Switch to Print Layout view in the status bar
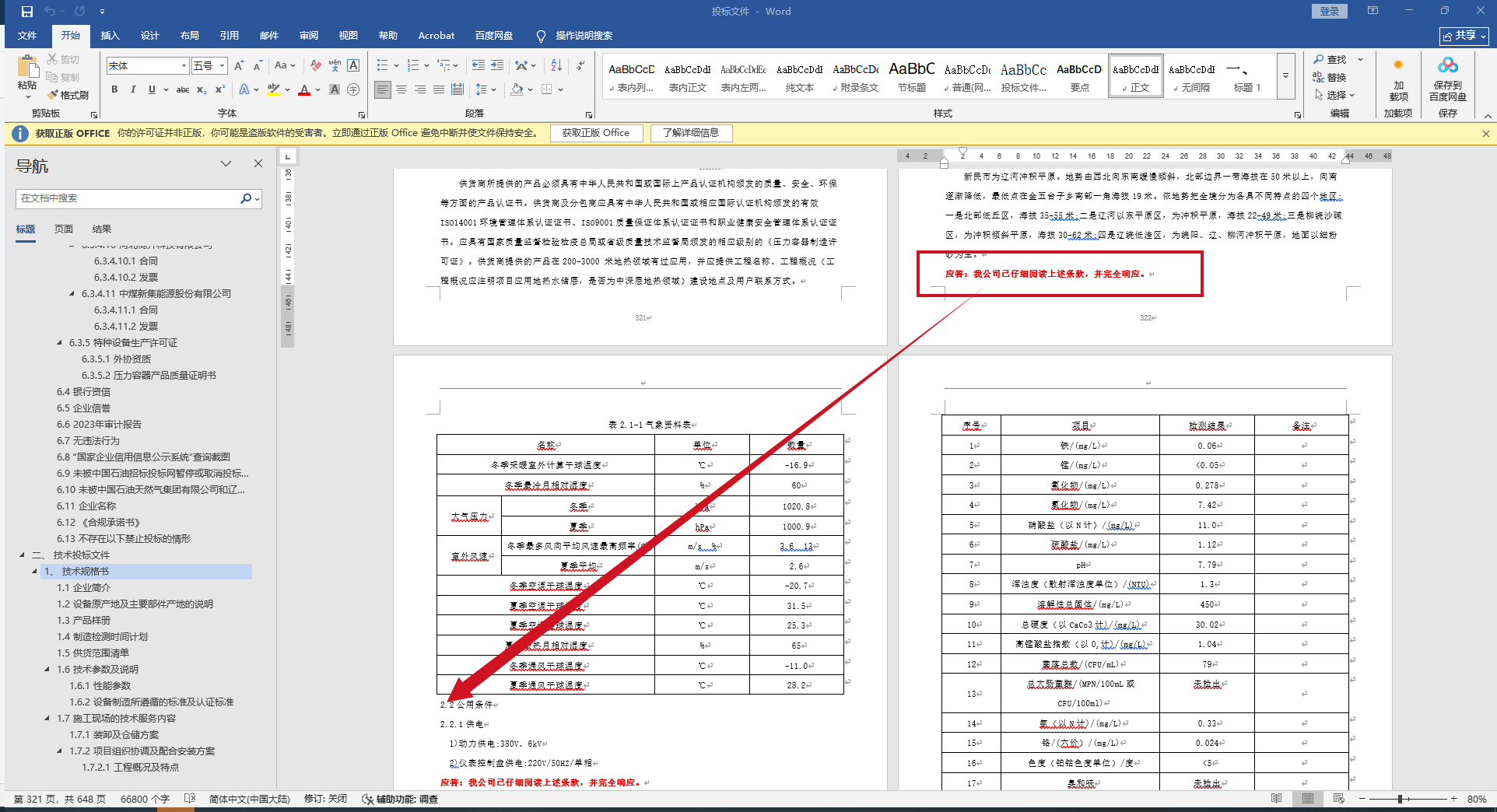 (x=1307, y=799)
